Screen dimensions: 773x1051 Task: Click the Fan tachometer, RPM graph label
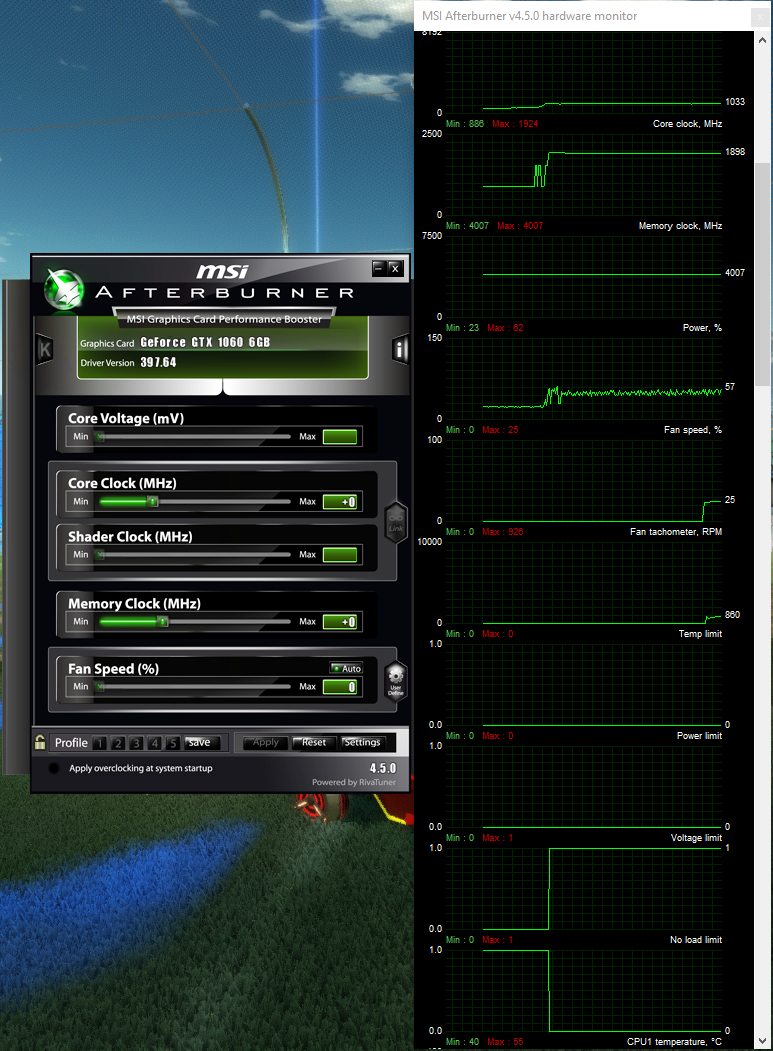click(676, 532)
